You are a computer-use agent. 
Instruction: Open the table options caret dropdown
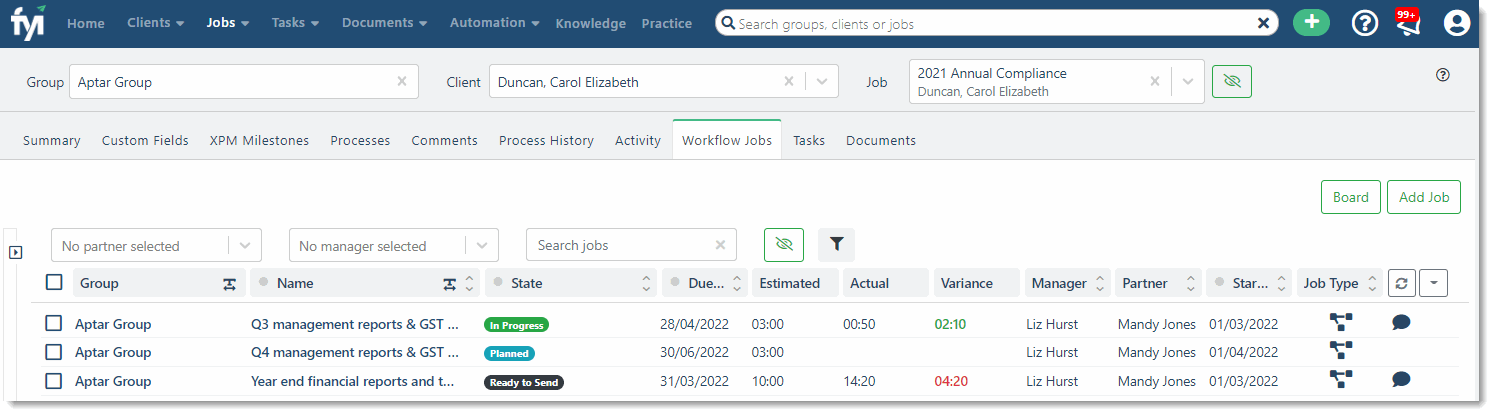tap(1434, 283)
